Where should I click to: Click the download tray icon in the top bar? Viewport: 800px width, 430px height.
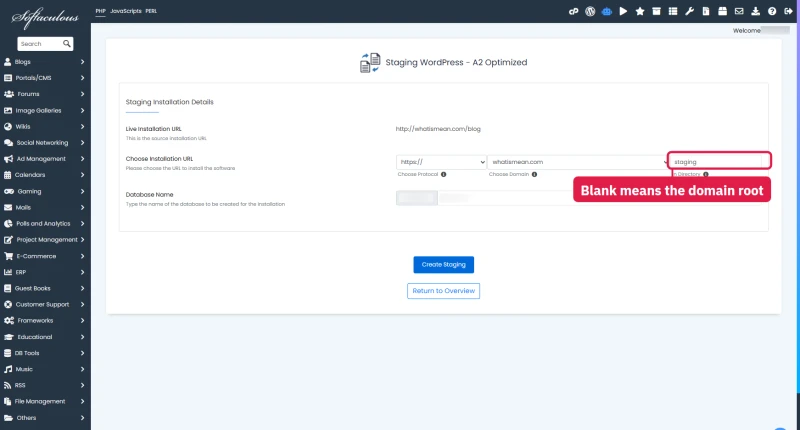(756, 11)
